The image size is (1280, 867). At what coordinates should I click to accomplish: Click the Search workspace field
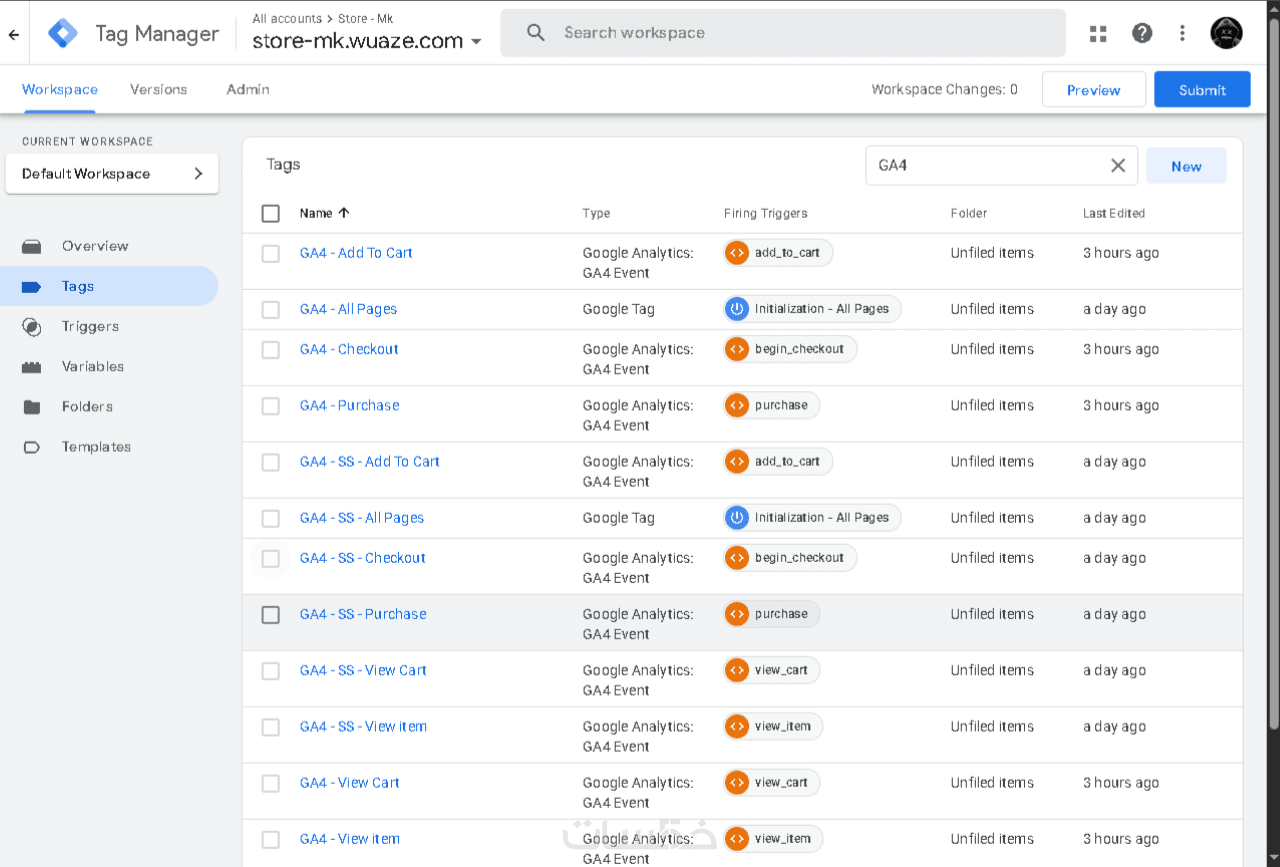tap(783, 33)
